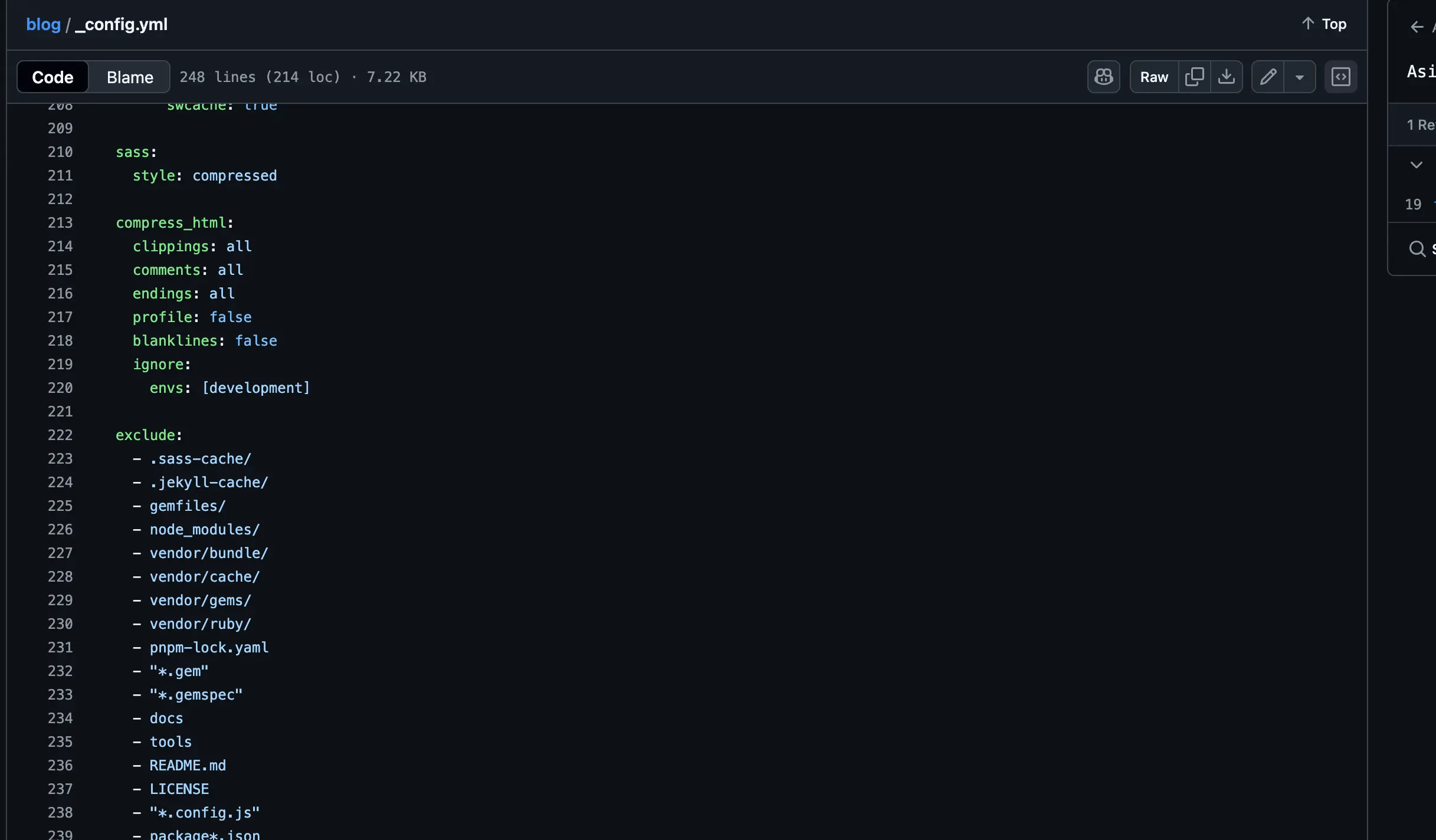
Task: Select line number 213
Action: coord(60,223)
